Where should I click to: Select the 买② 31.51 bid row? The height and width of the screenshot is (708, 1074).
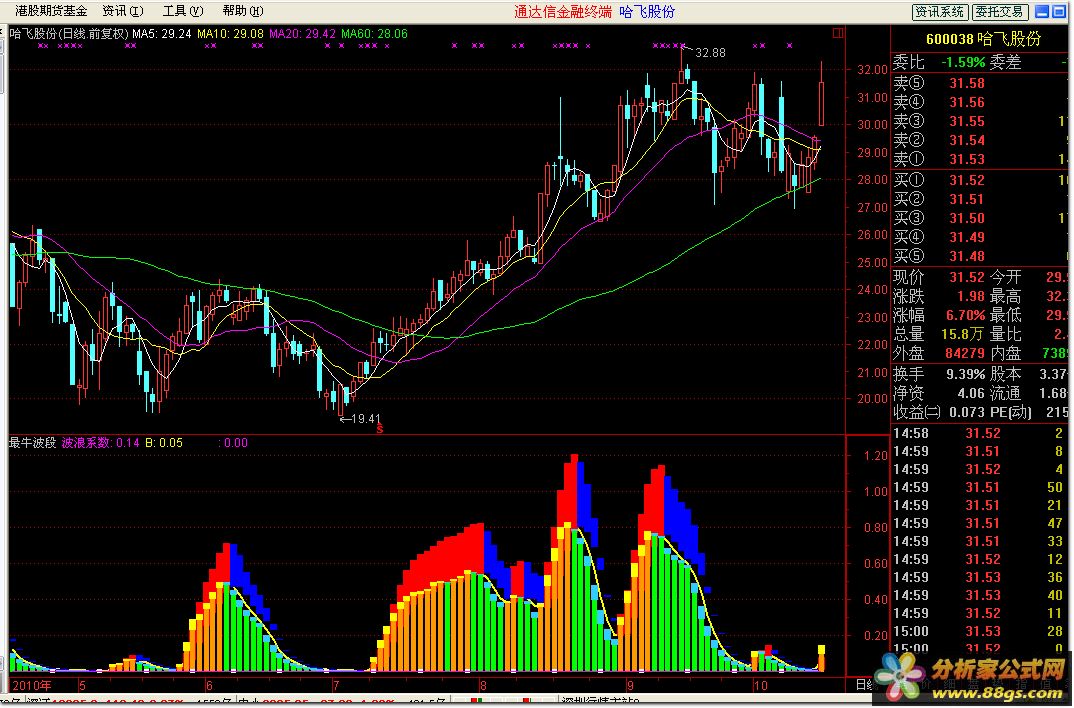click(981, 200)
